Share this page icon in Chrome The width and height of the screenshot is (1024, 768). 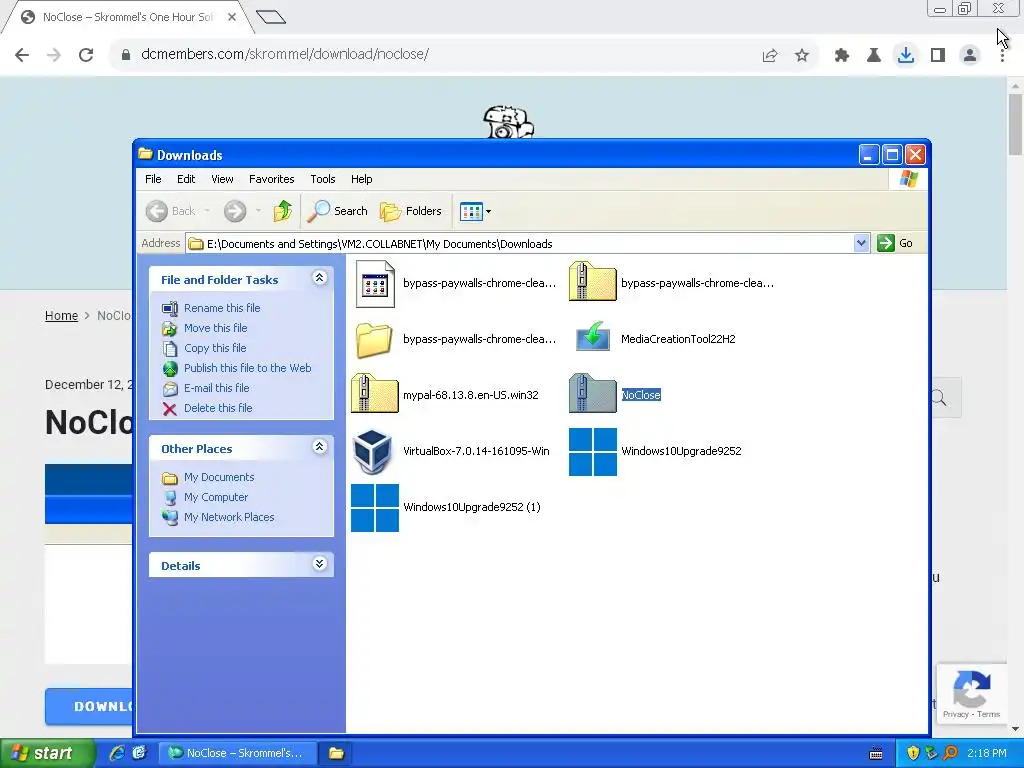point(770,55)
